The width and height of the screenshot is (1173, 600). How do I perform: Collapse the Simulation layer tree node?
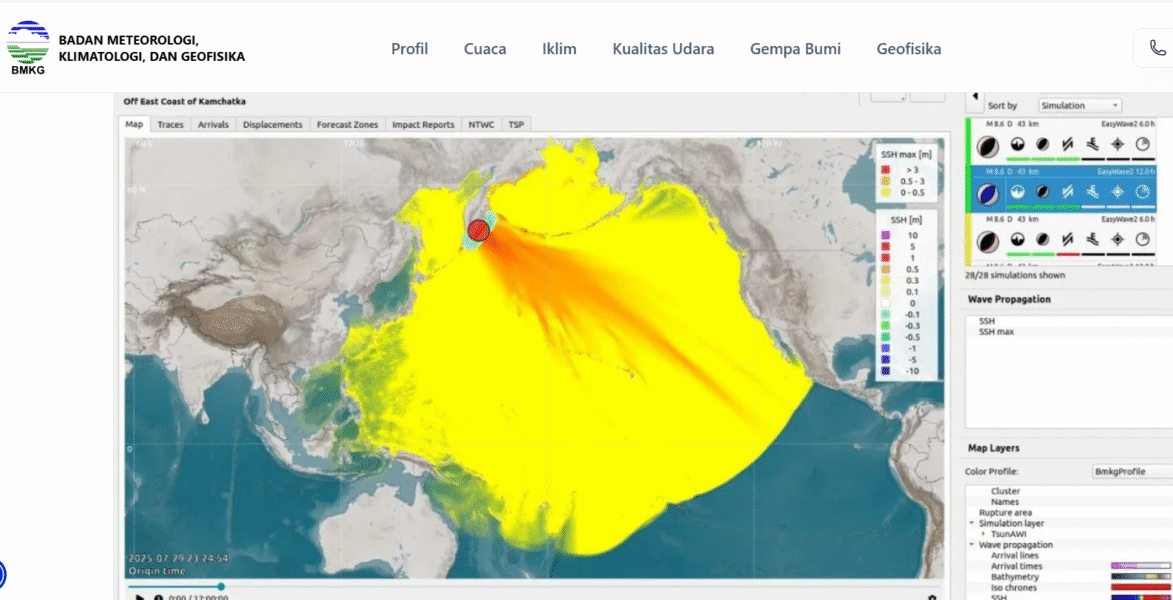pyautogui.click(x=970, y=524)
